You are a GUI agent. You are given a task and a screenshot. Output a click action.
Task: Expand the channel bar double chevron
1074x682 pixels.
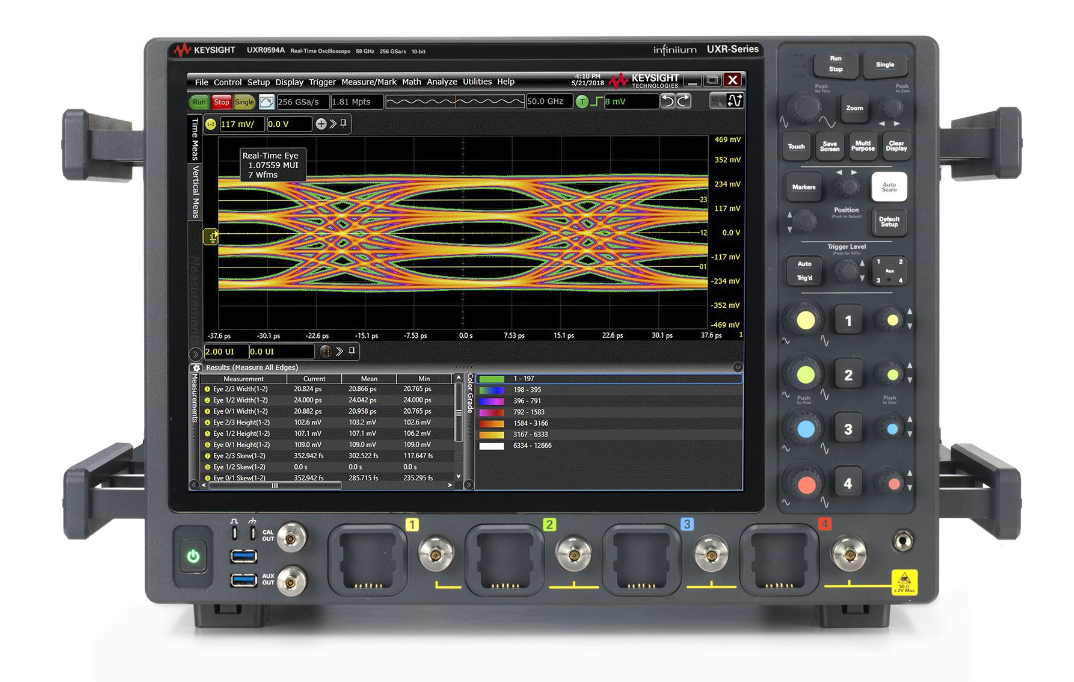pos(333,124)
